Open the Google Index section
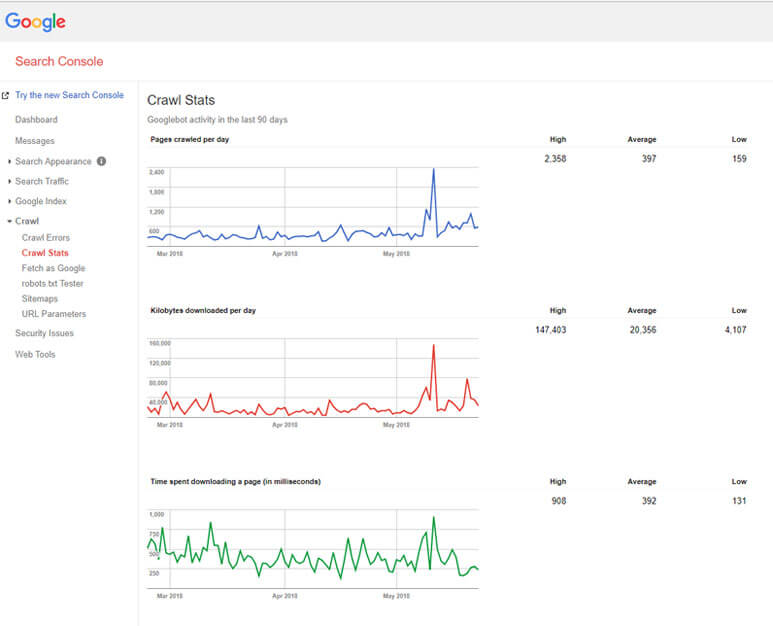 coord(41,201)
